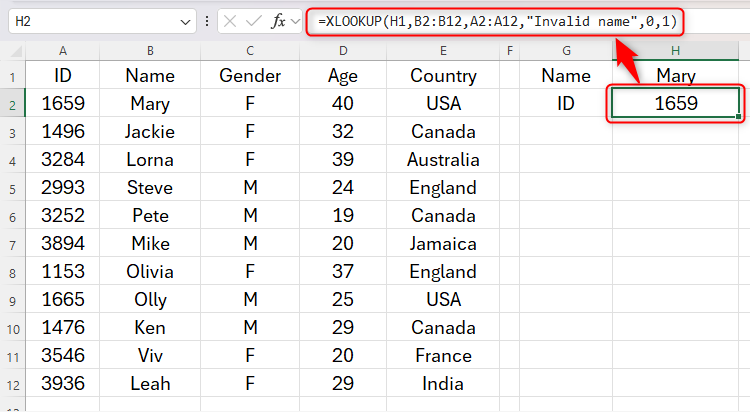Select column B header
Screen dimensions: 750x412
150,51
